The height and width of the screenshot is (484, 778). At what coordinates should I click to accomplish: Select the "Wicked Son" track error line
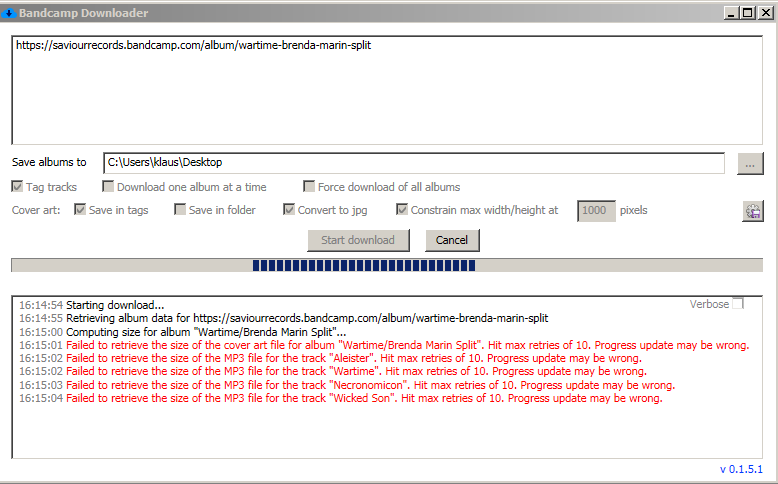(341, 398)
